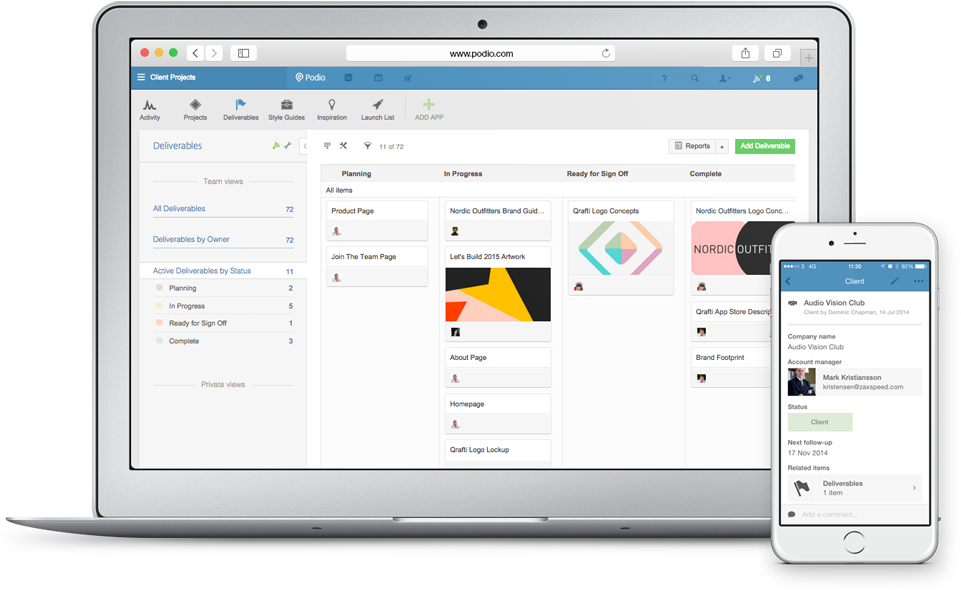Click the Let's Build 2015 Artwork thumbnail

pyautogui.click(x=498, y=294)
